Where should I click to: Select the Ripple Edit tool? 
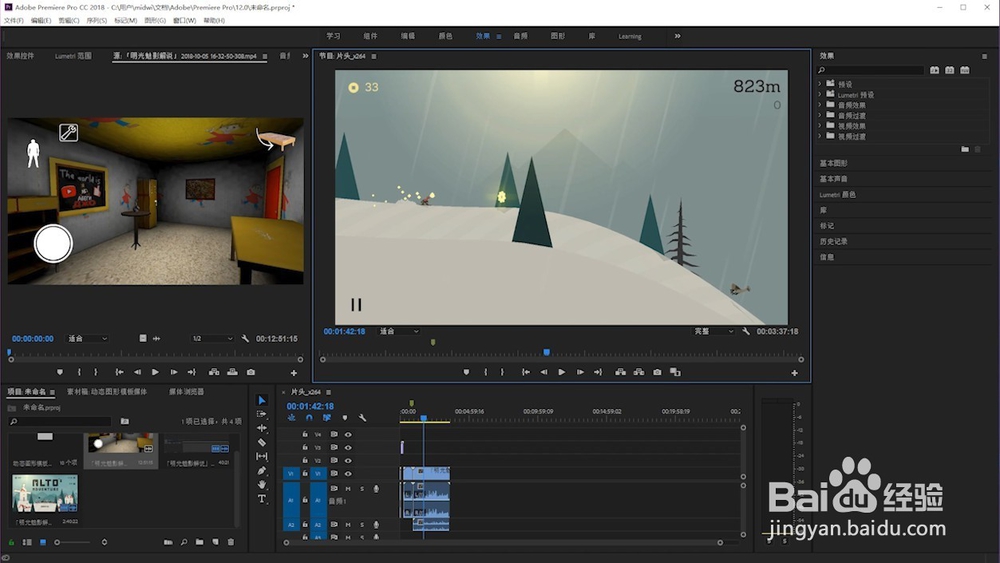click(261, 428)
